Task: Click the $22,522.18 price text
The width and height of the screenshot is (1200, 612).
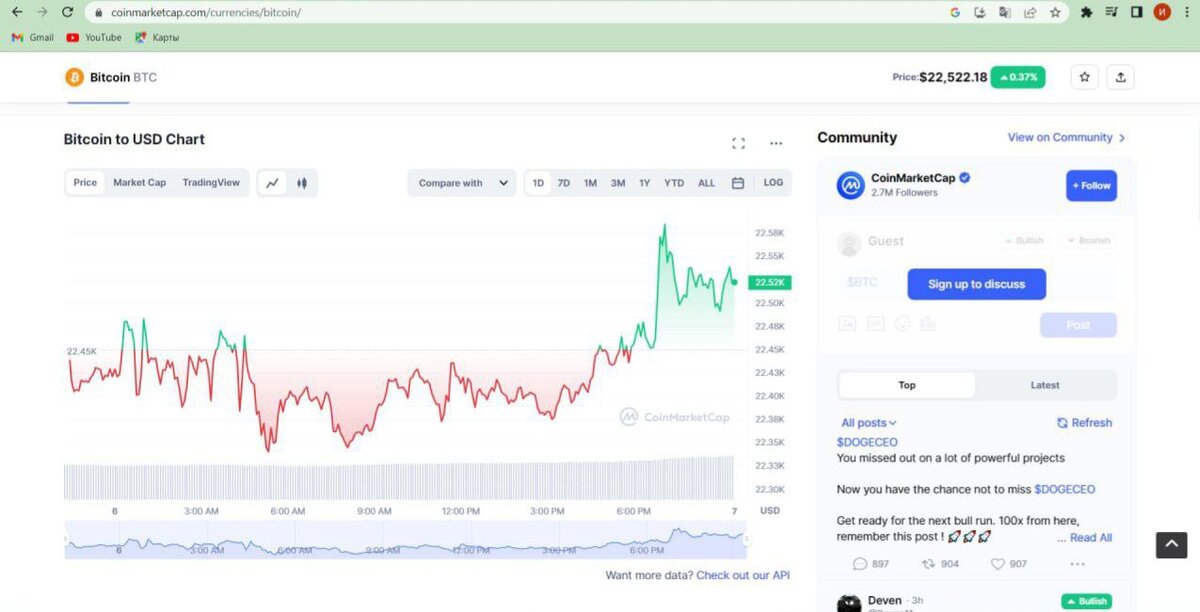Action: tap(953, 77)
